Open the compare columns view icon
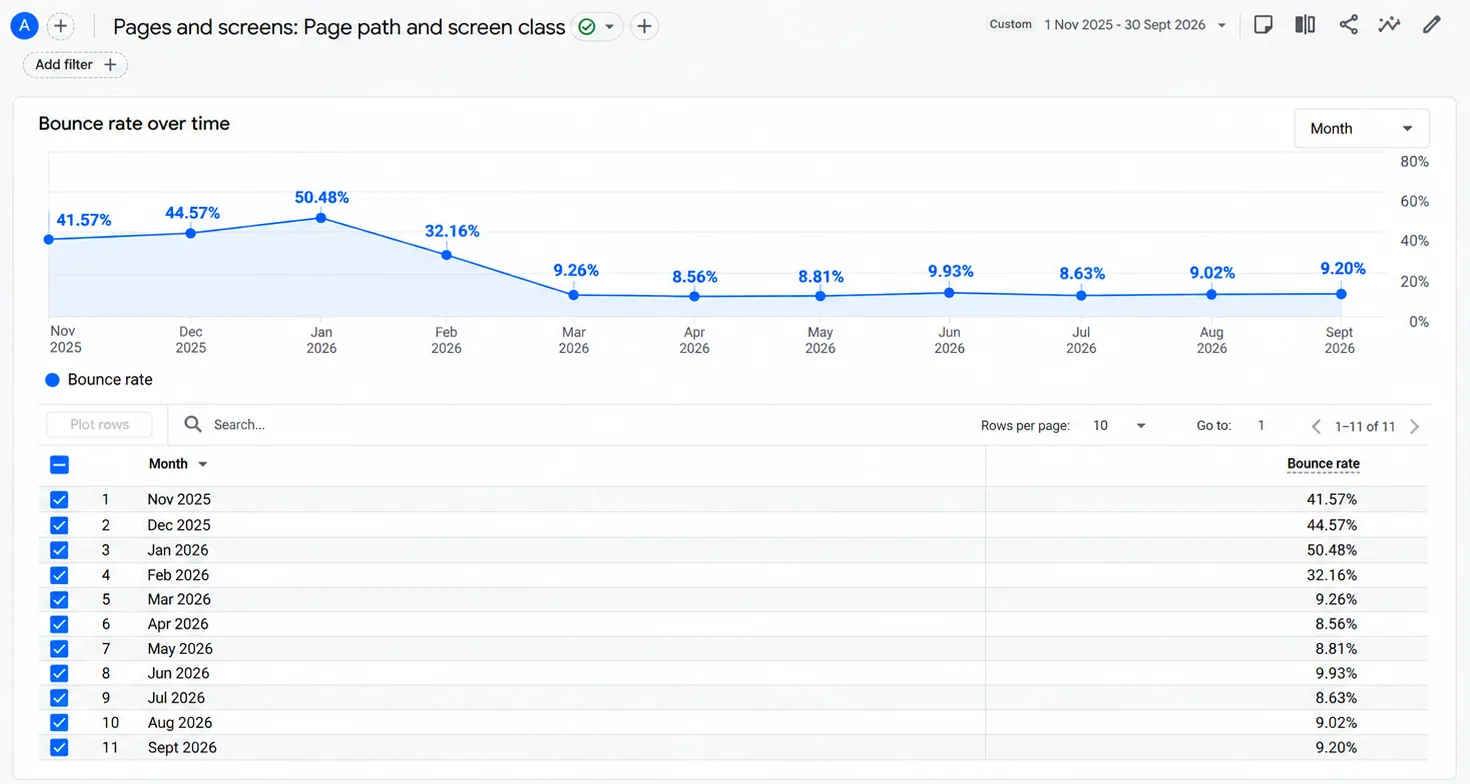The image size is (1470, 784). tap(1305, 25)
